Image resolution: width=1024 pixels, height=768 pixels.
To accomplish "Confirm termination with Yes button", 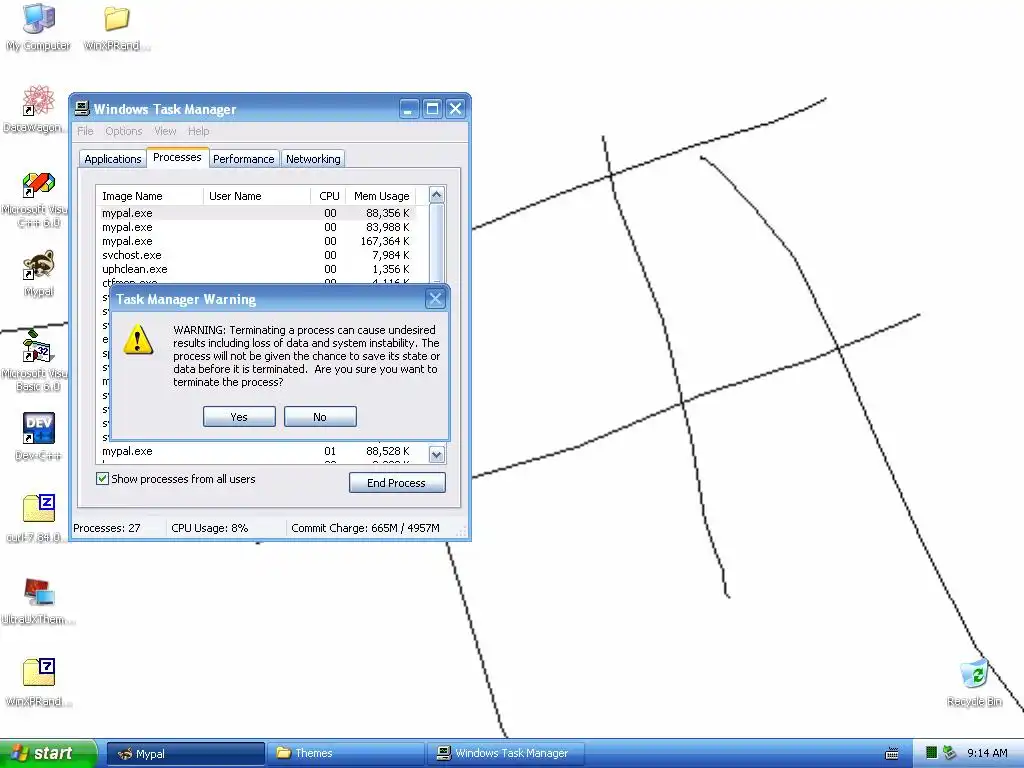I will pyautogui.click(x=239, y=417).
